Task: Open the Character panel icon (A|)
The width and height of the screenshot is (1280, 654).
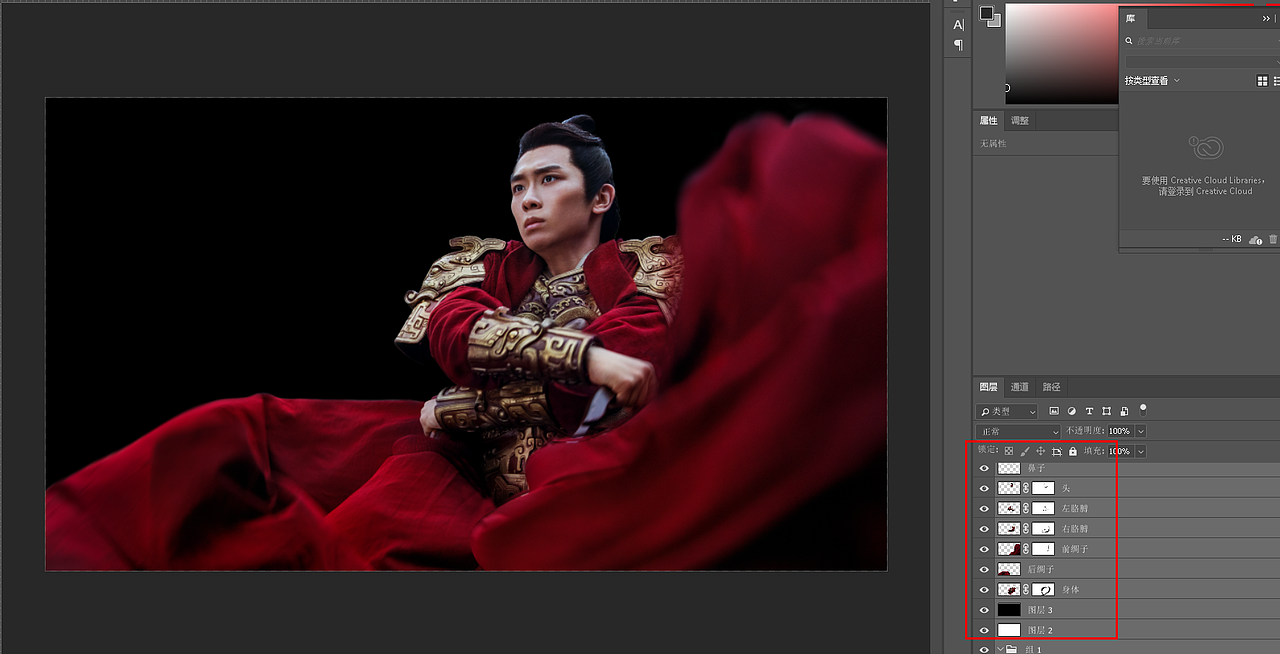Action: click(x=958, y=25)
